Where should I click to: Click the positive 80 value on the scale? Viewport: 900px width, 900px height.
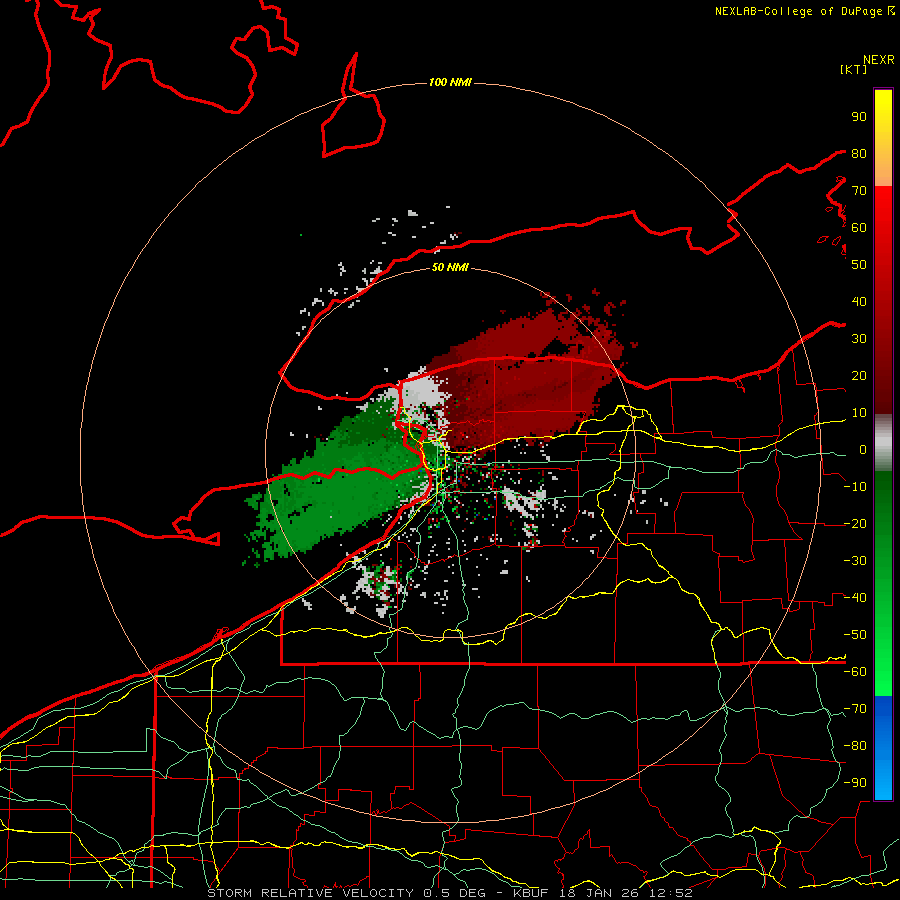point(859,153)
